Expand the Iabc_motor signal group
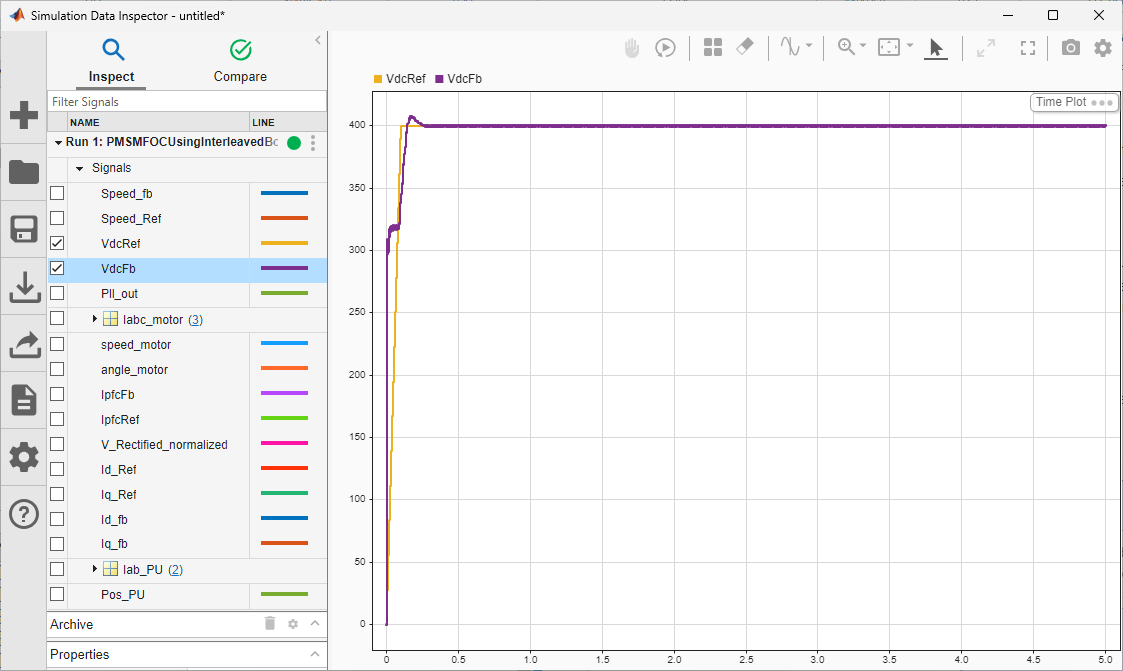The image size is (1123, 671). point(96,319)
